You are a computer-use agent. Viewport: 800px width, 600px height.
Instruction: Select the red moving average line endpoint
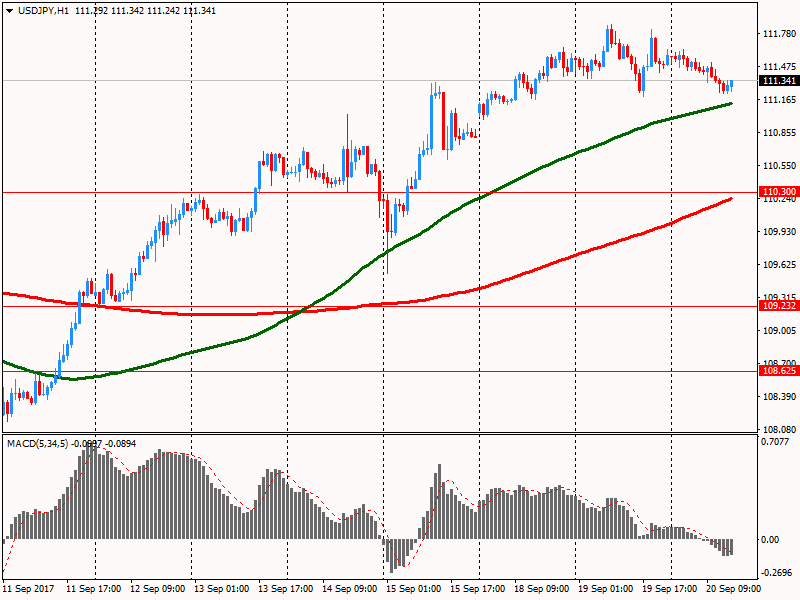[x=731, y=198]
